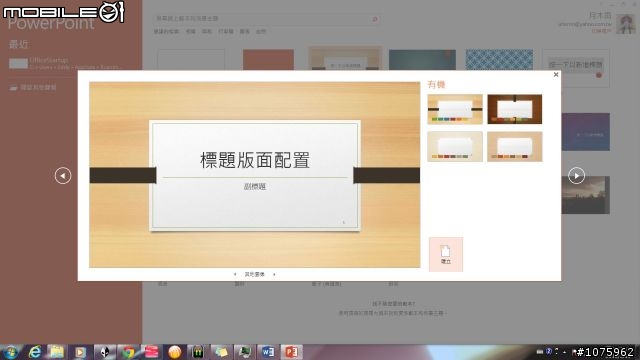Show previous image under the preview
Image resolution: width=640 pixels, height=360 pixels.
click(x=235, y=274)
